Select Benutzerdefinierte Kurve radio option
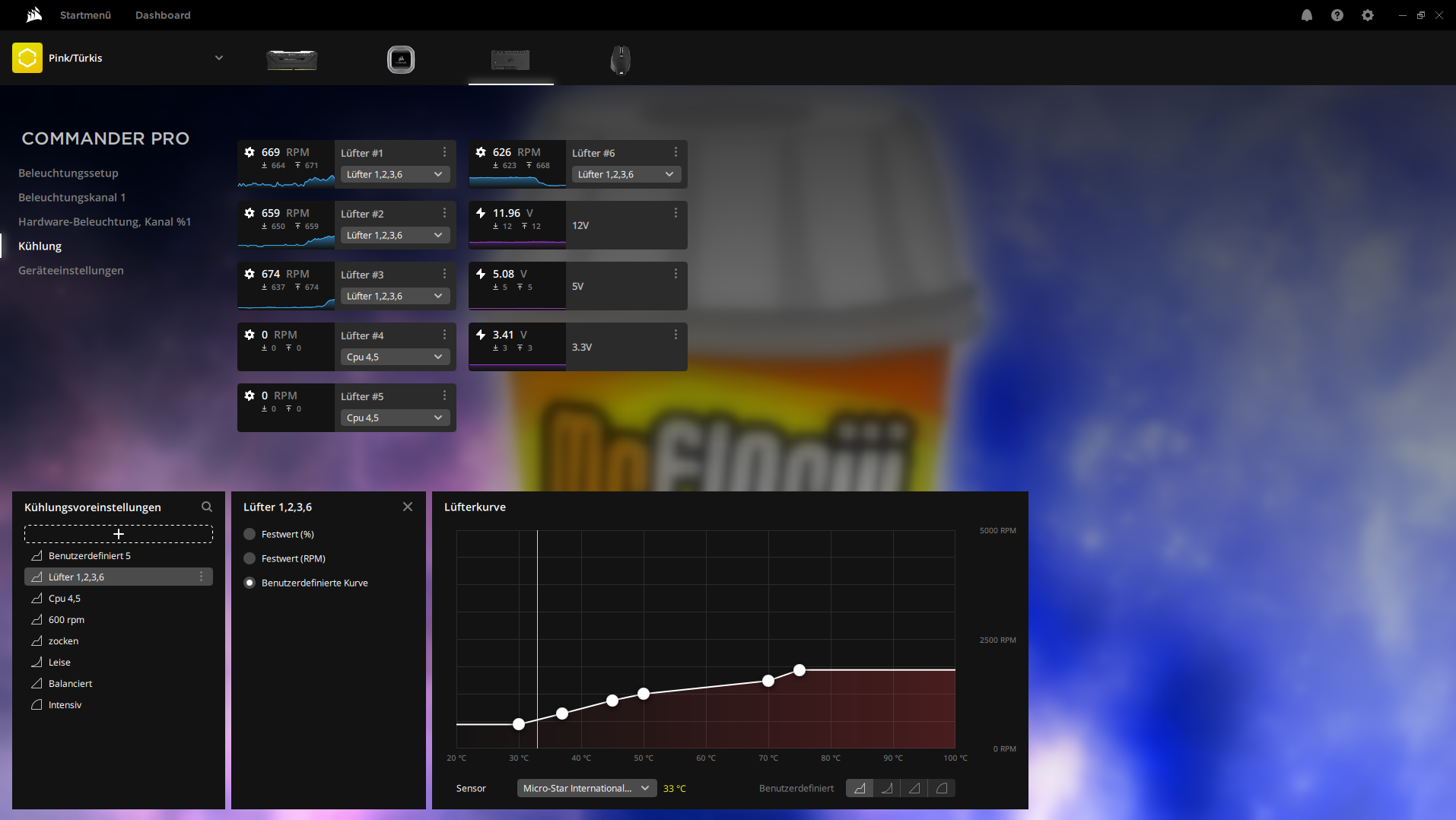This screenshot has width=1456, height=820. pos(250,583)
